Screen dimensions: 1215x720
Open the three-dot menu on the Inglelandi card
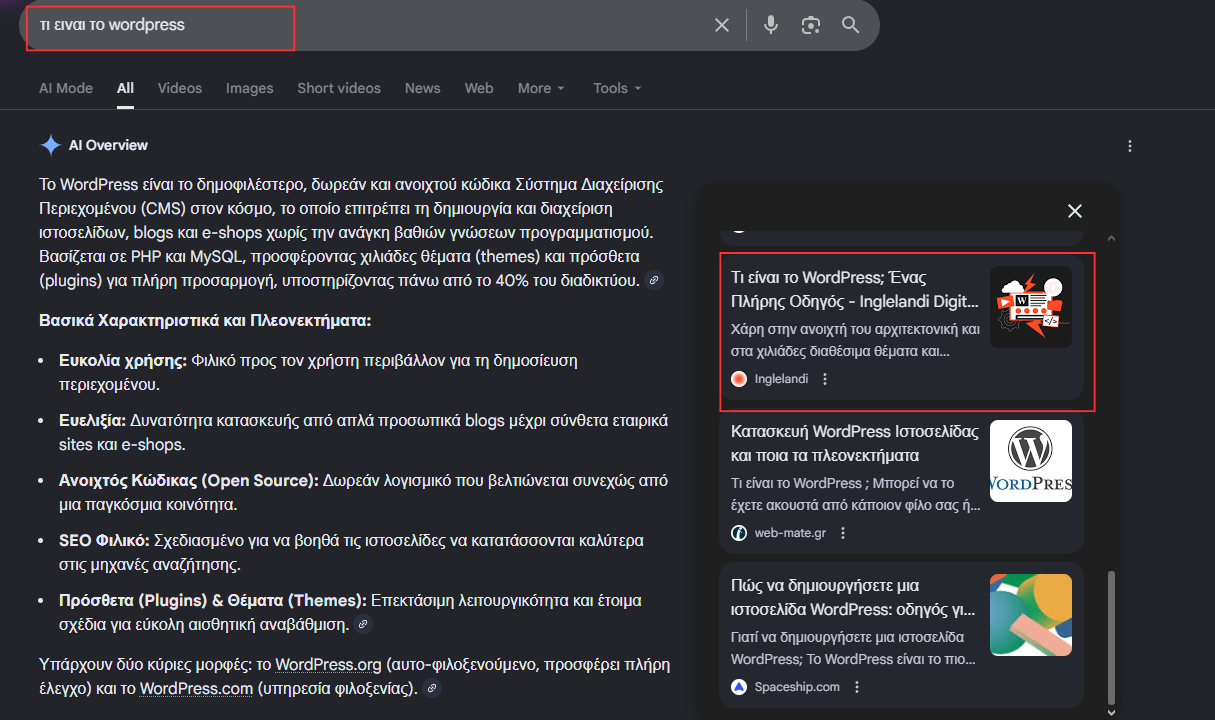pyautogui.click(x=824, y=378)
